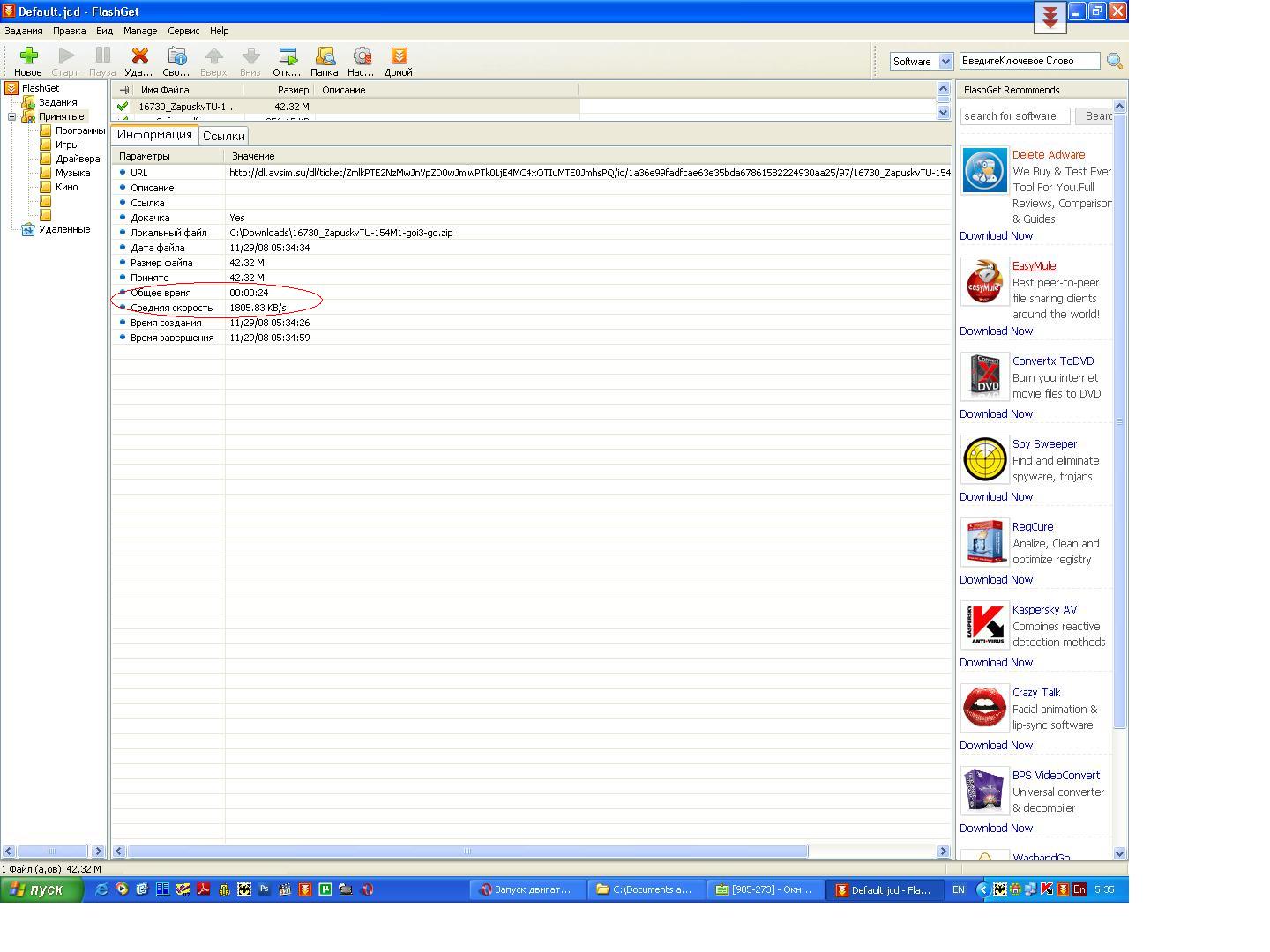Click the Пуск Start button

pyautogui.click(x=41, y=889)
